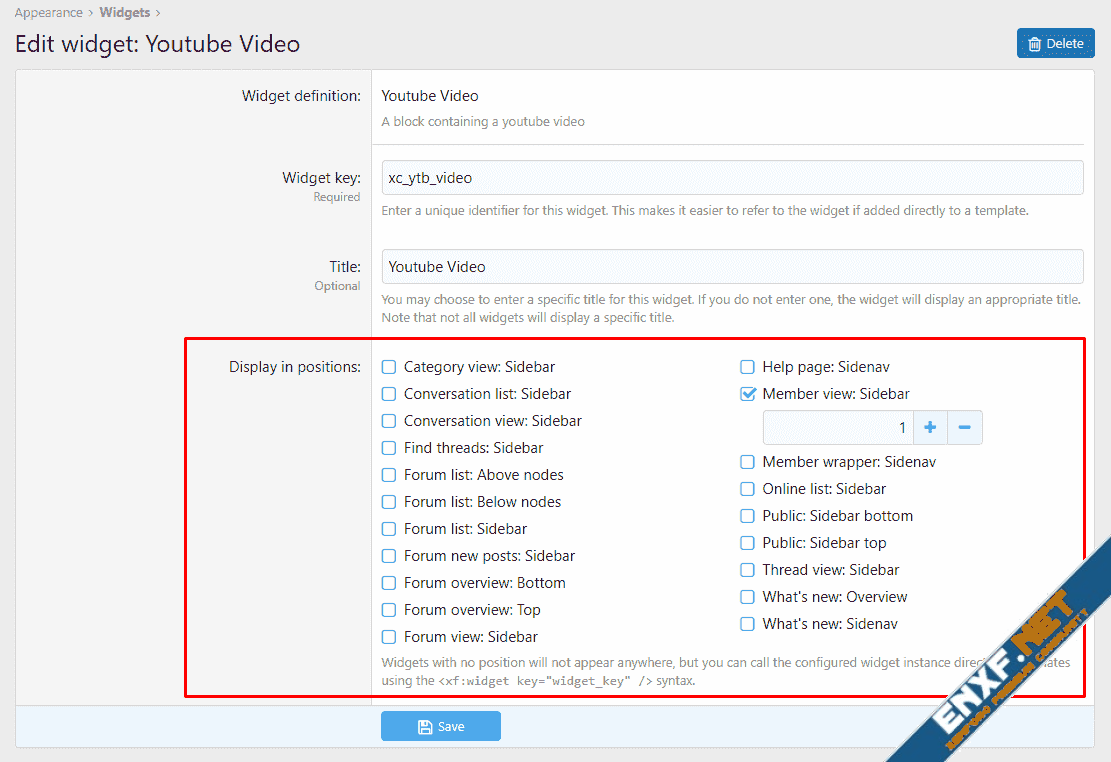Select Public: Sidebar top checkbox
1111x762 pixels.
(x=748, y=543)
